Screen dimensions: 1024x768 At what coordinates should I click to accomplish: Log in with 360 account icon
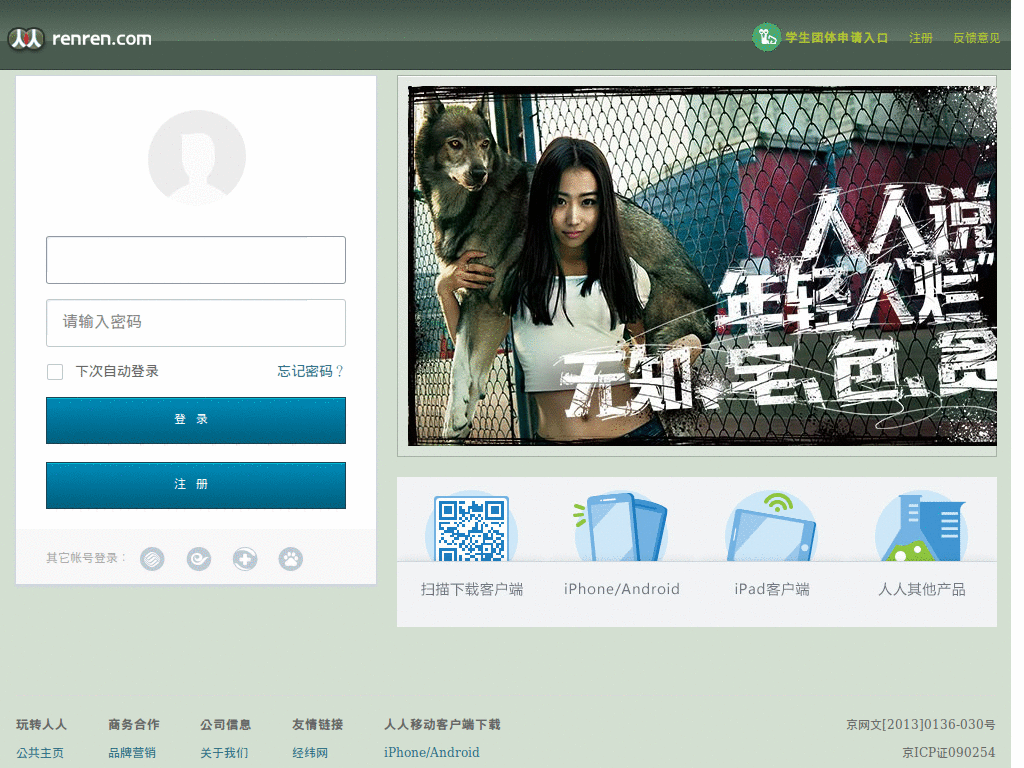(245, 559)
